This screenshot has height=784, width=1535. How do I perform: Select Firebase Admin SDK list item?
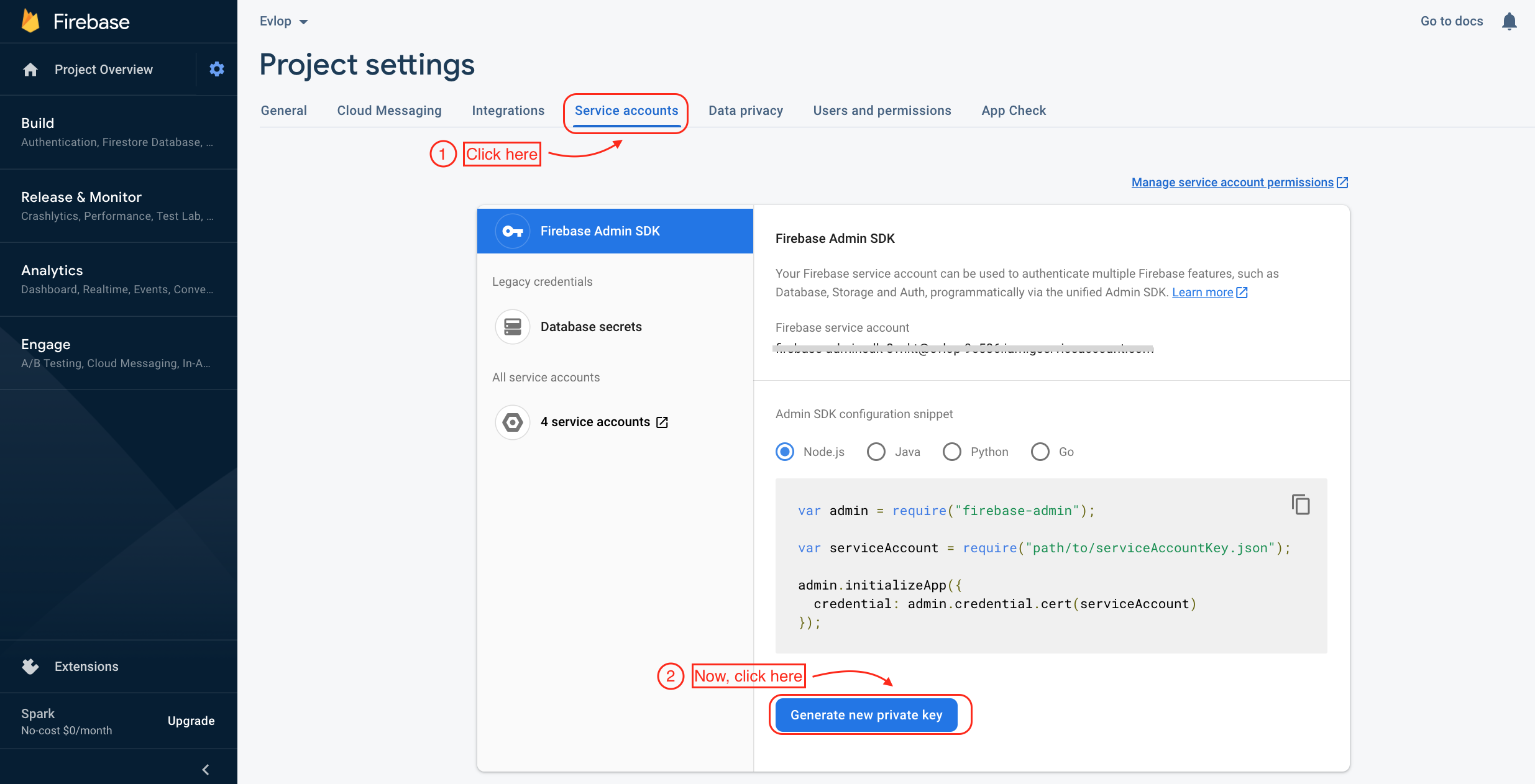pyautogui.click(x=615, y=231)
